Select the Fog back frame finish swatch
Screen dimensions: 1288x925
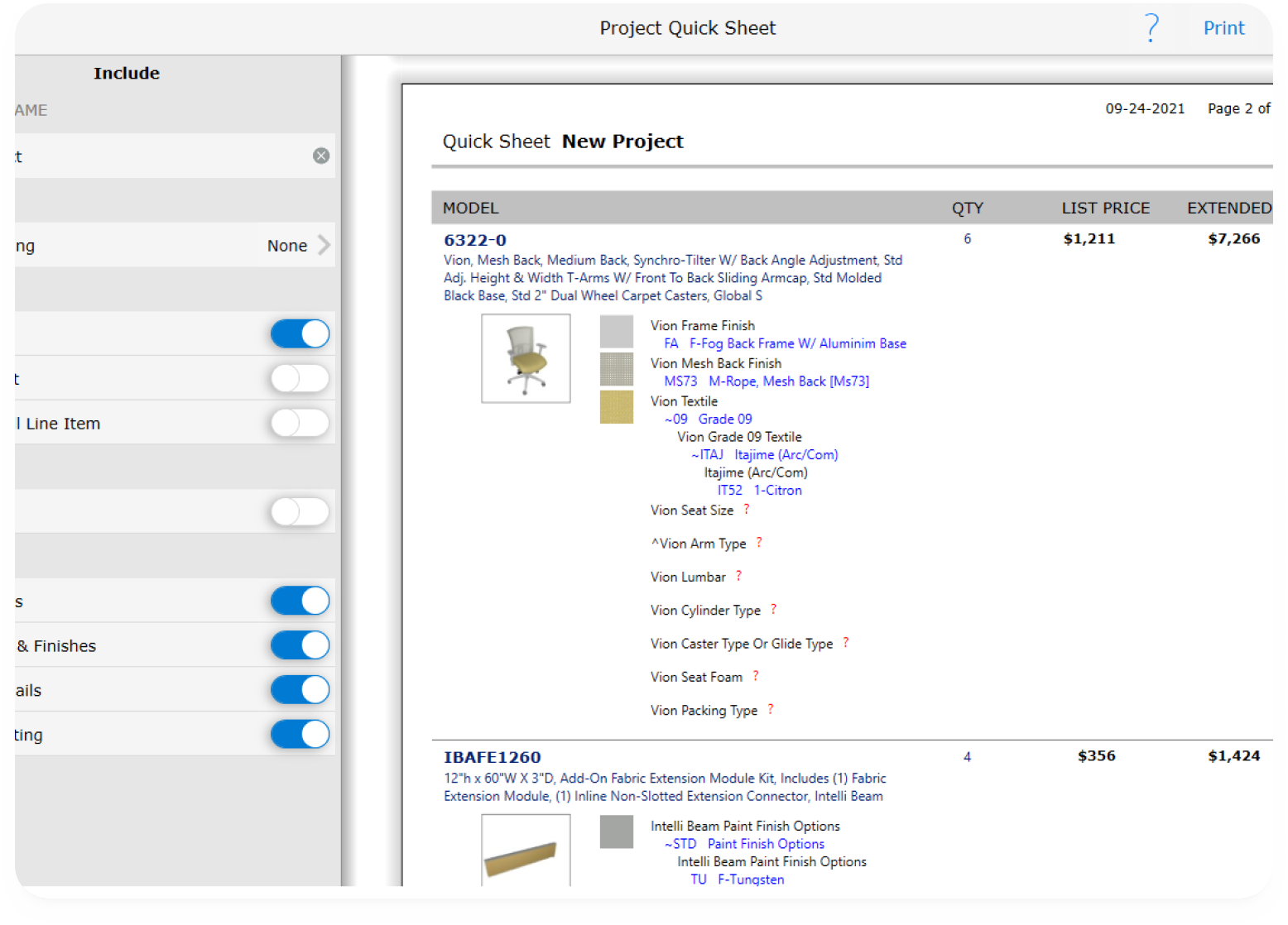point(617,332)
